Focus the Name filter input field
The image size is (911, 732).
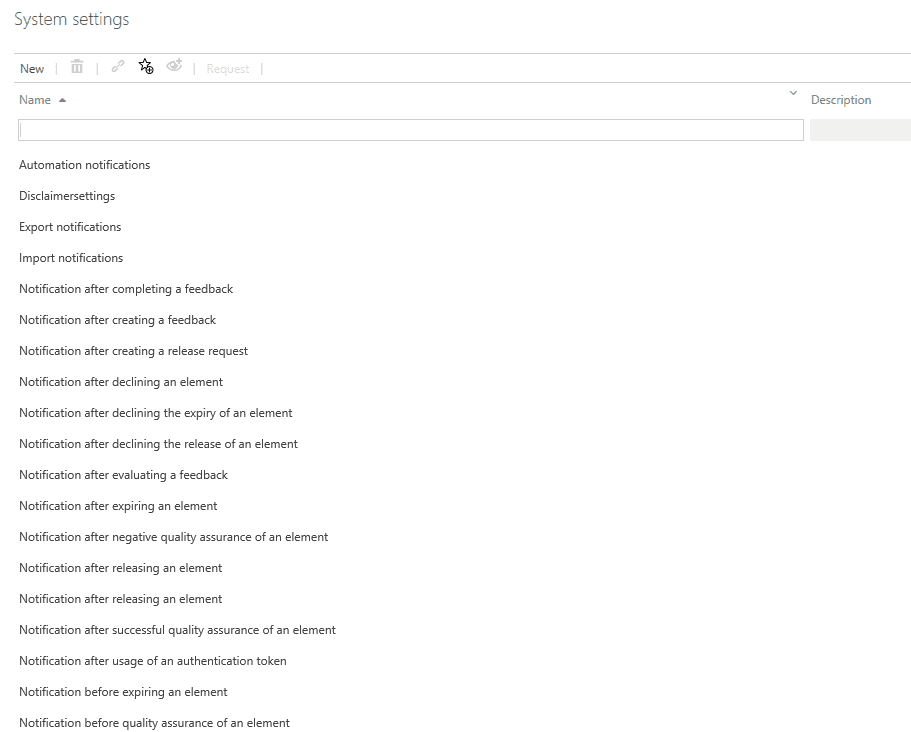pyautogui.click(x=411, y=130)
